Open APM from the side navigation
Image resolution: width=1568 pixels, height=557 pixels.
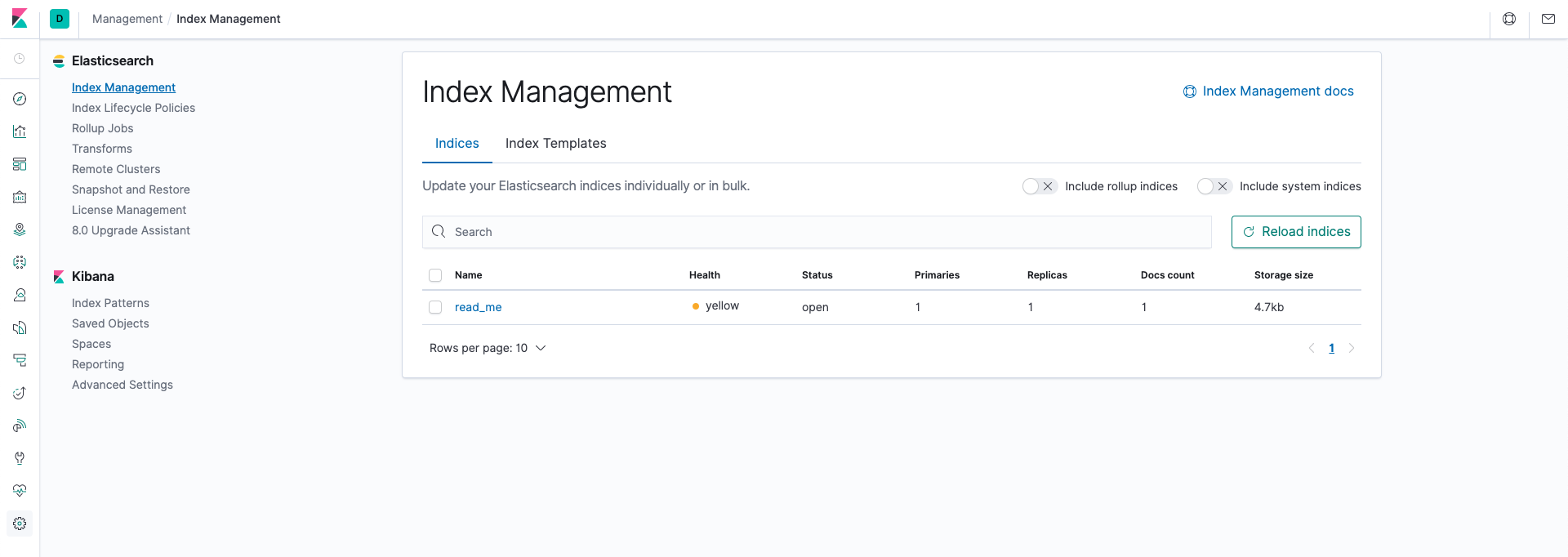(20, 360)
